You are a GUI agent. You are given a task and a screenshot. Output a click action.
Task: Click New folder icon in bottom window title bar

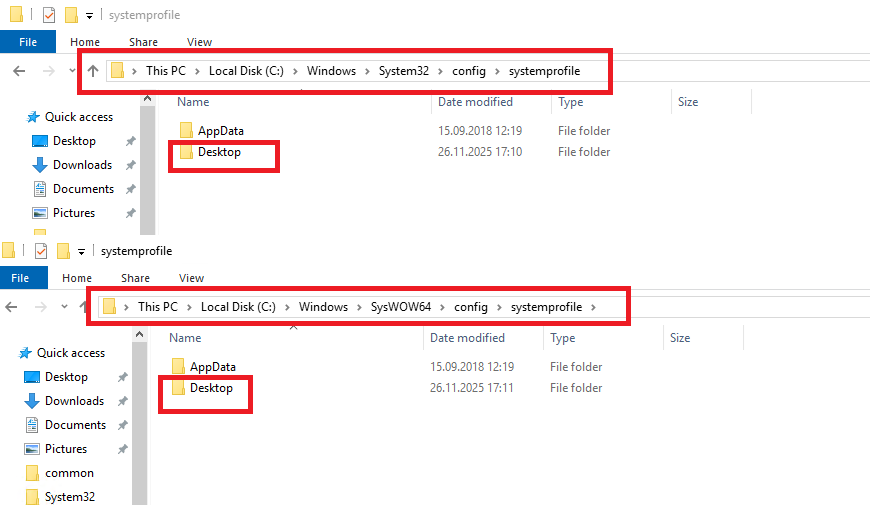[x=63, y=251]
